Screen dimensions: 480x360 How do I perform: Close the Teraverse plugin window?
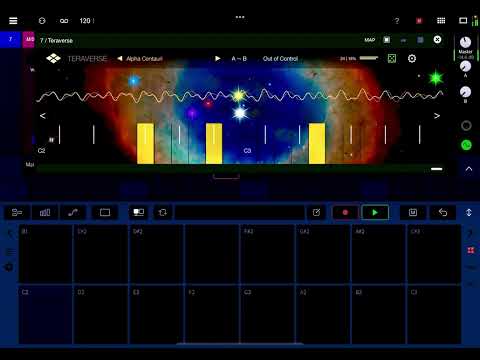click(437, 40)
